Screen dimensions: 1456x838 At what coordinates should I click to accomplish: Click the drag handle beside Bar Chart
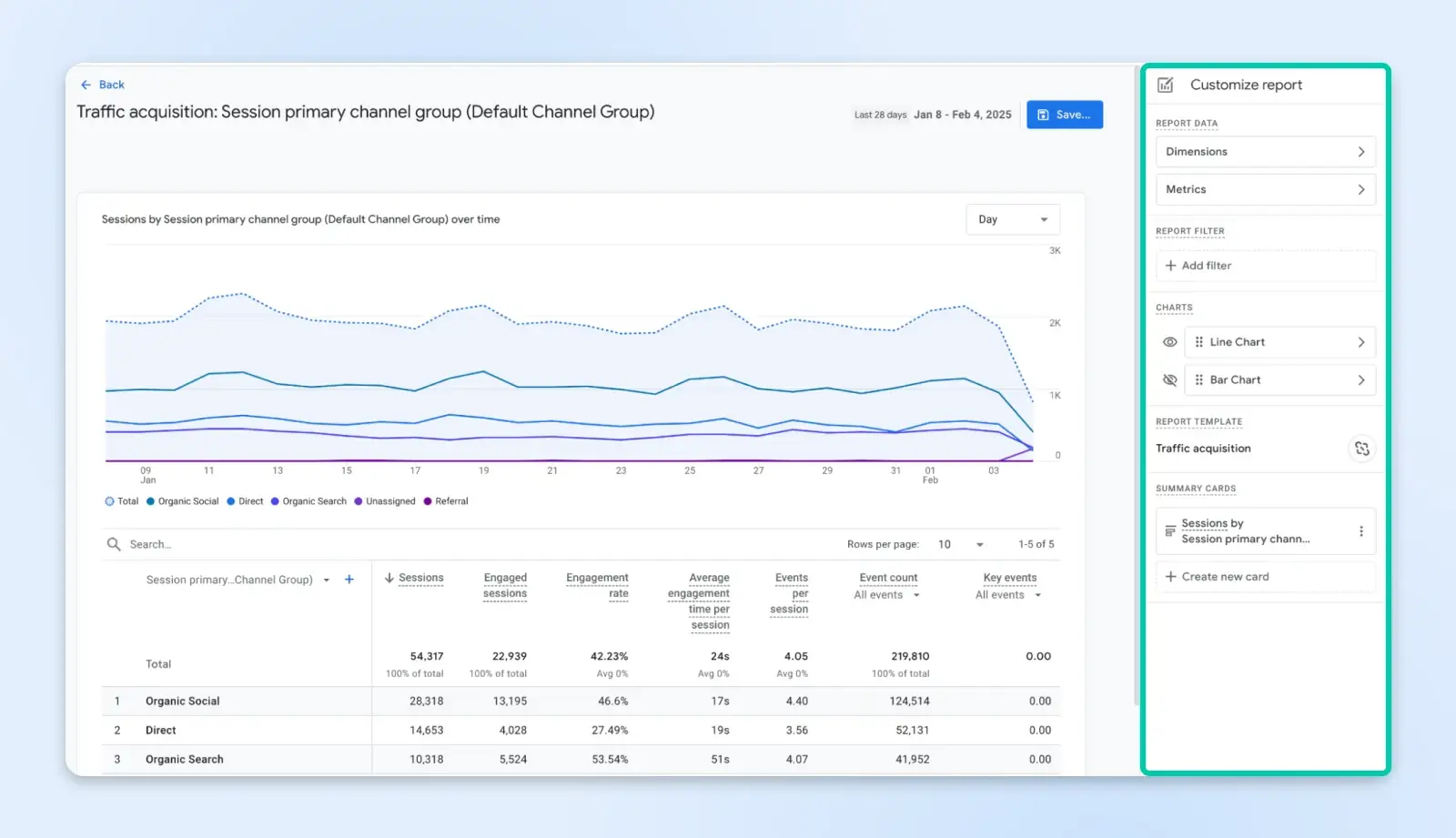1198,380
